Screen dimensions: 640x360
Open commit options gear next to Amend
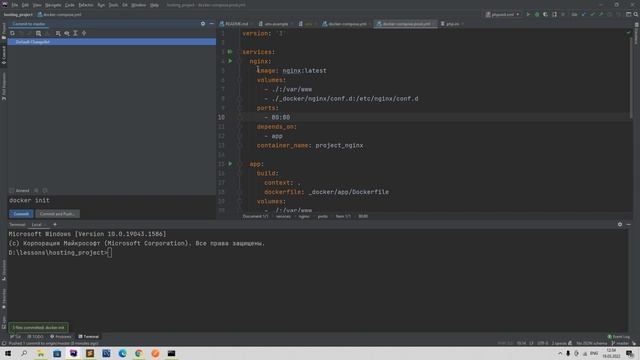pyautogui.click(x=36, y=191)
